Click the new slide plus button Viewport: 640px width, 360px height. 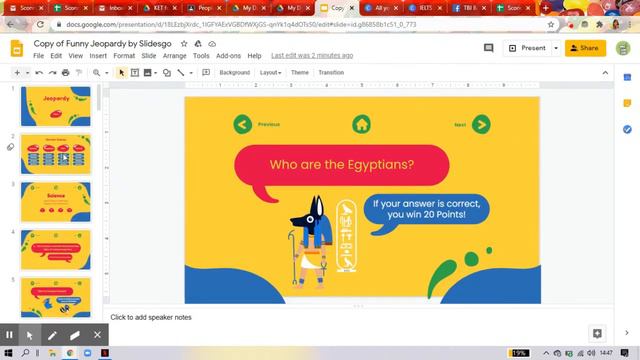(17, 73)
